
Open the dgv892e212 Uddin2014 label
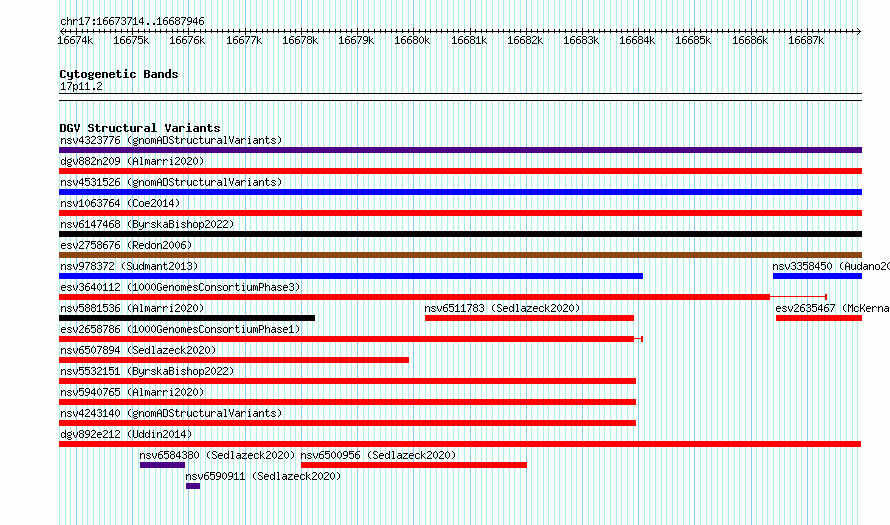pyautogui.click(x=126, y=434)
